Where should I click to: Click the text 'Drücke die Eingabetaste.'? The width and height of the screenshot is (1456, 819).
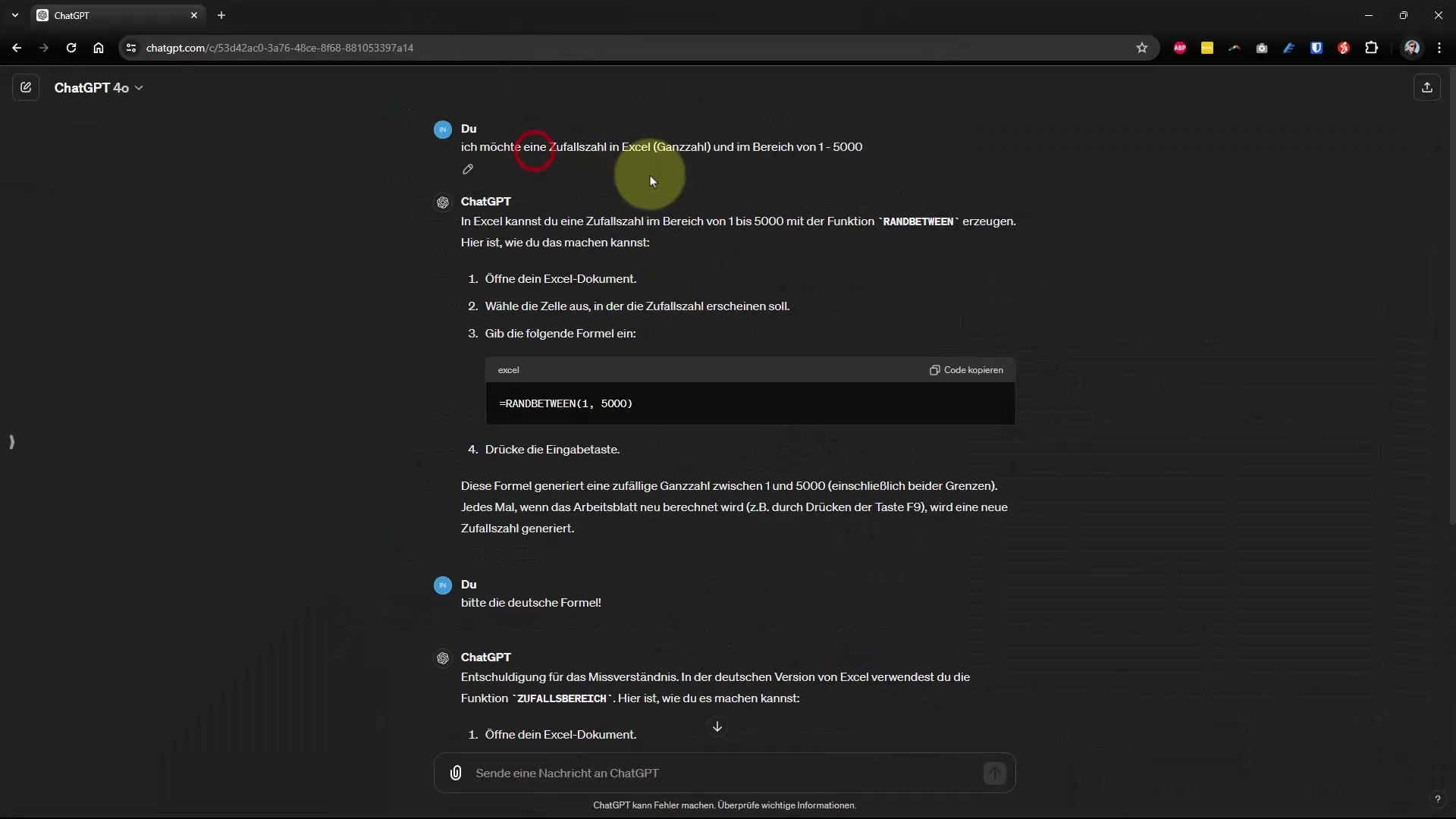coord(553,450)
